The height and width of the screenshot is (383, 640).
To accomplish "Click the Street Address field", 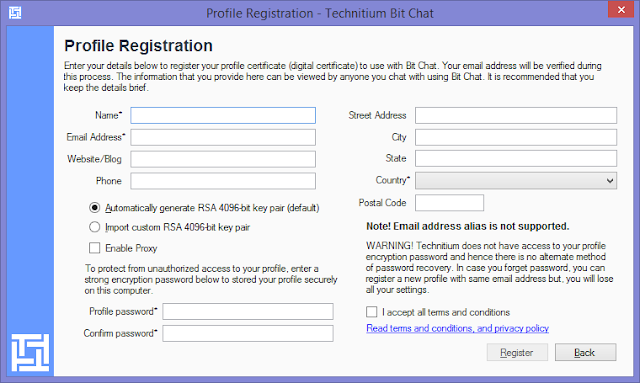I will click(516, 116).
